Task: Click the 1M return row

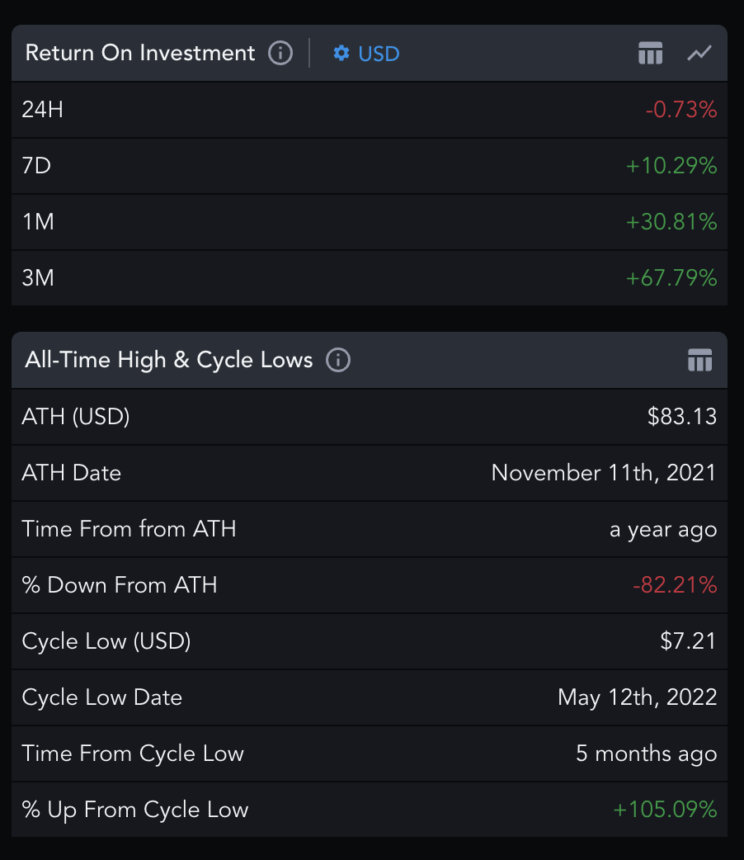Action: pos(369,222)
